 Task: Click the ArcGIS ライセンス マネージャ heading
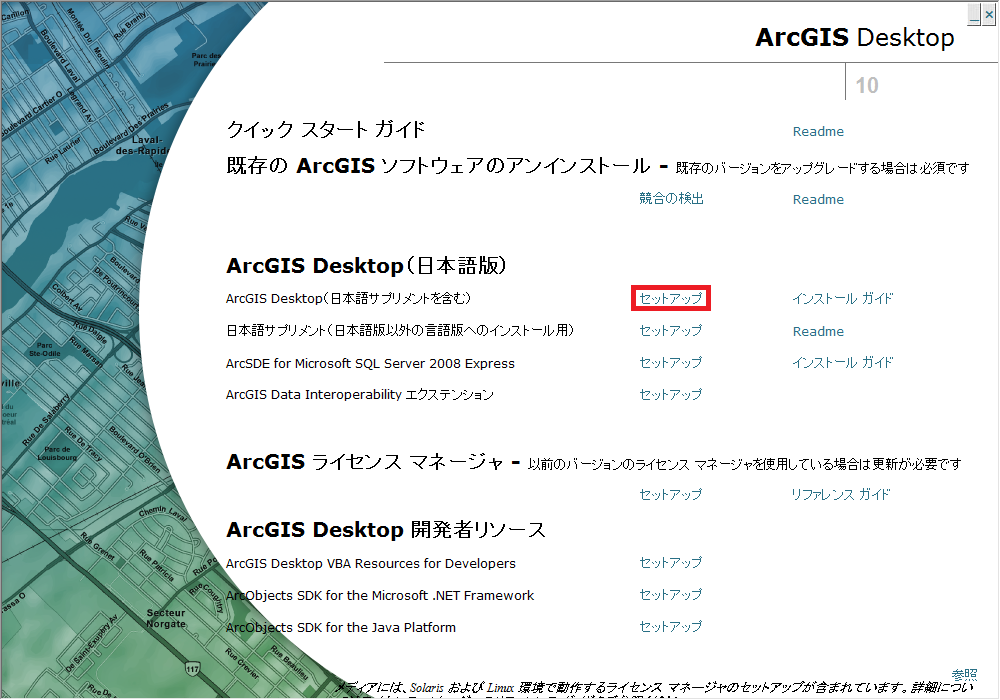pos(365,462)
